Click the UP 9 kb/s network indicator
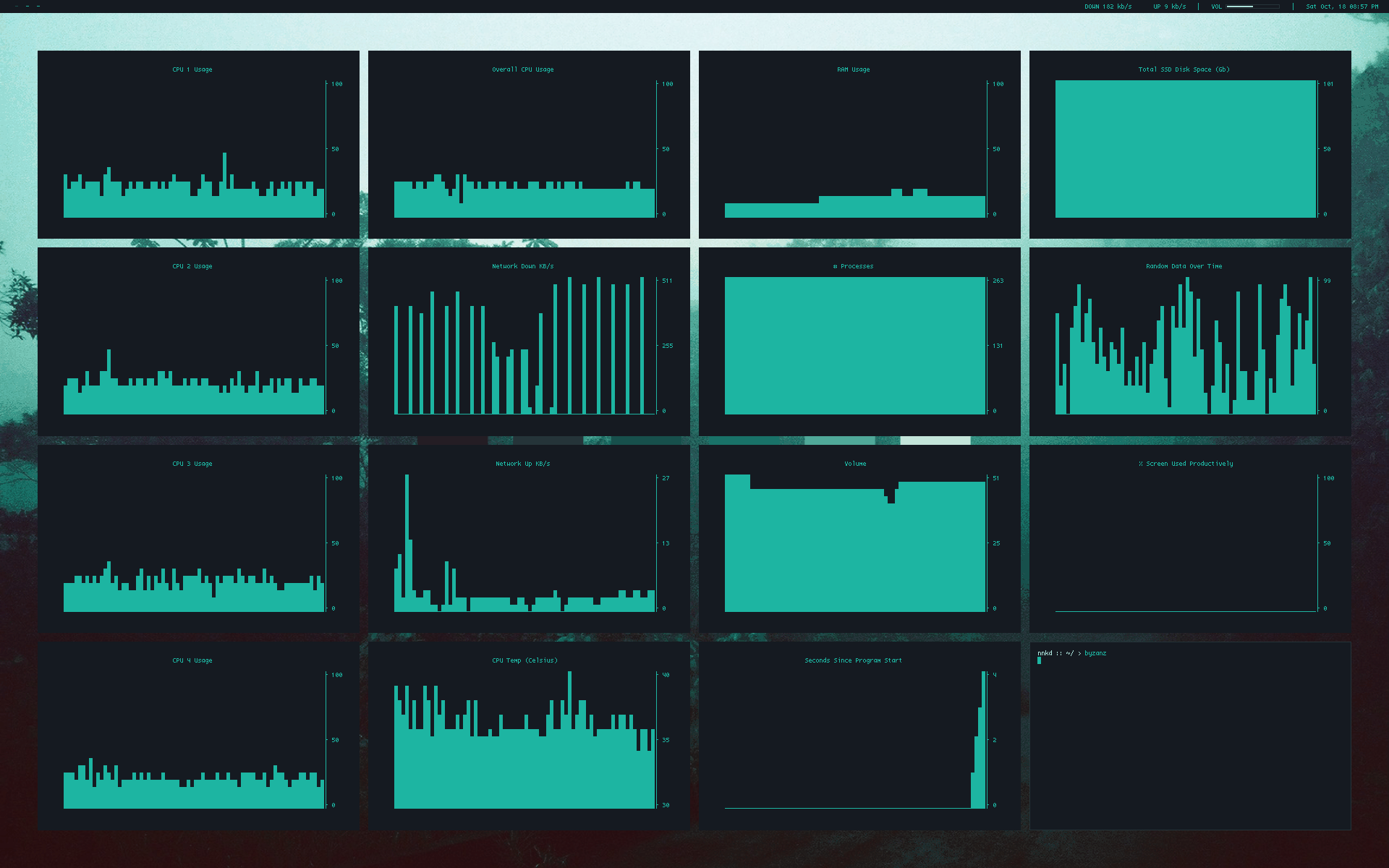The image size is (1389, 868). click(1169, 7)
